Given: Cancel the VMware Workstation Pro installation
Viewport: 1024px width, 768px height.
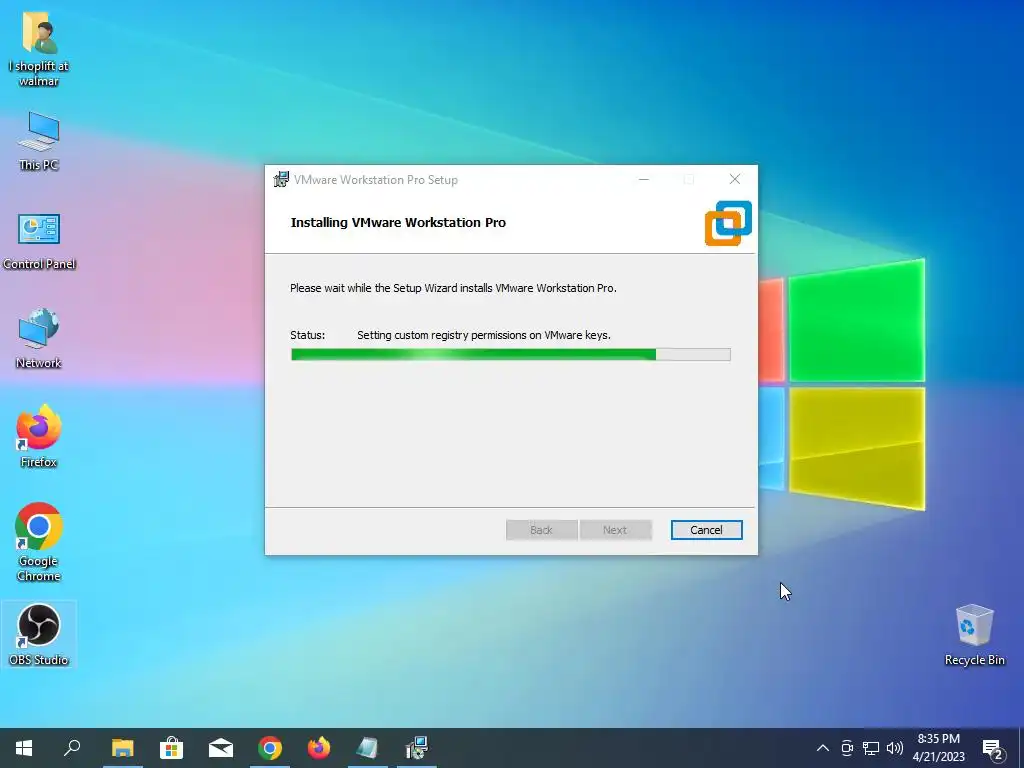Looking at the screenshot, I should [707, 530].
